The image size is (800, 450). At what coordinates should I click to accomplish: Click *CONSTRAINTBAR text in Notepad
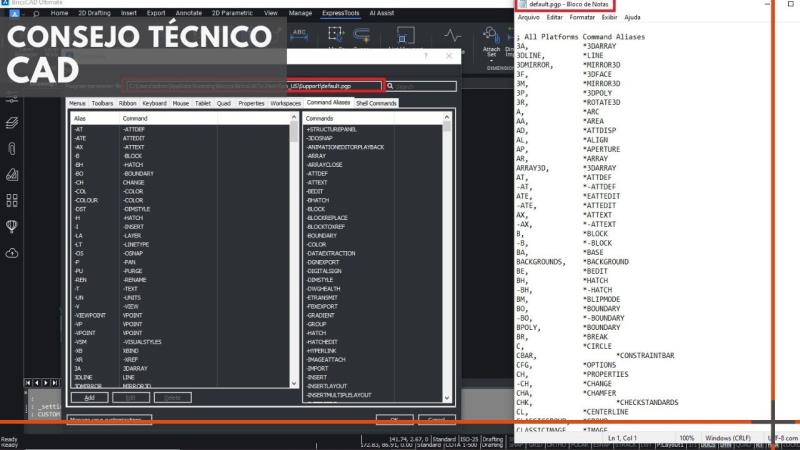click(645, 356)
